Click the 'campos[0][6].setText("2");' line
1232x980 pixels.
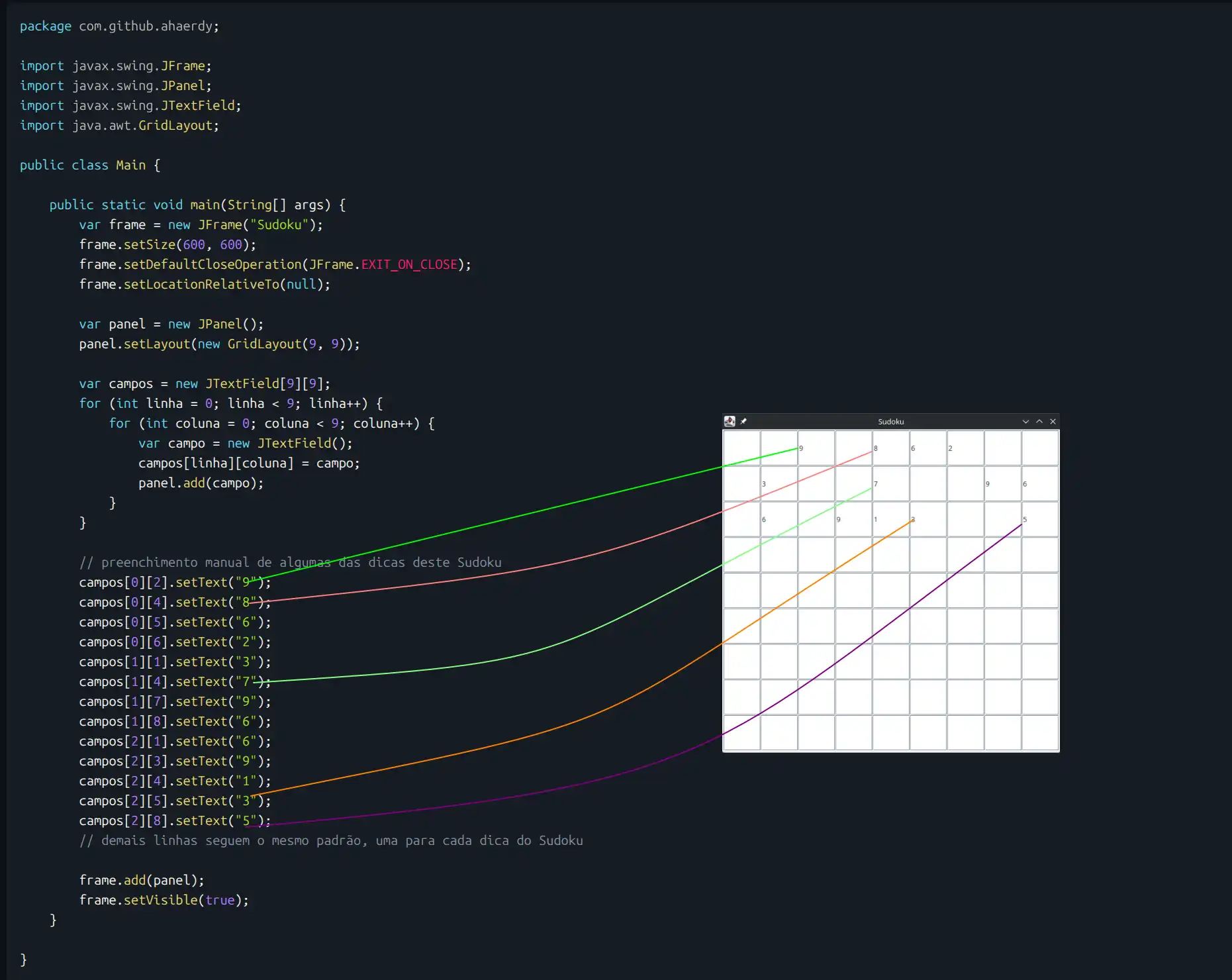175,642
